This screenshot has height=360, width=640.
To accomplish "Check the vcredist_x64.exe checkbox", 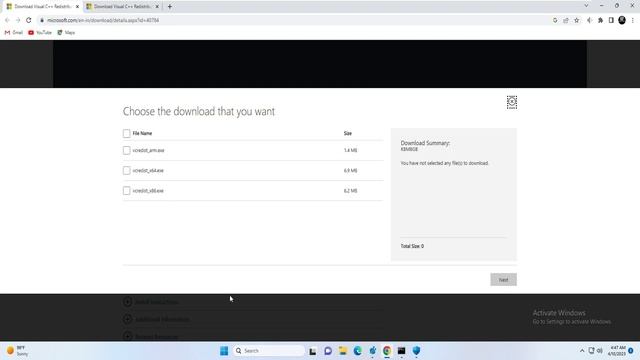I will [x=127, y=170].
